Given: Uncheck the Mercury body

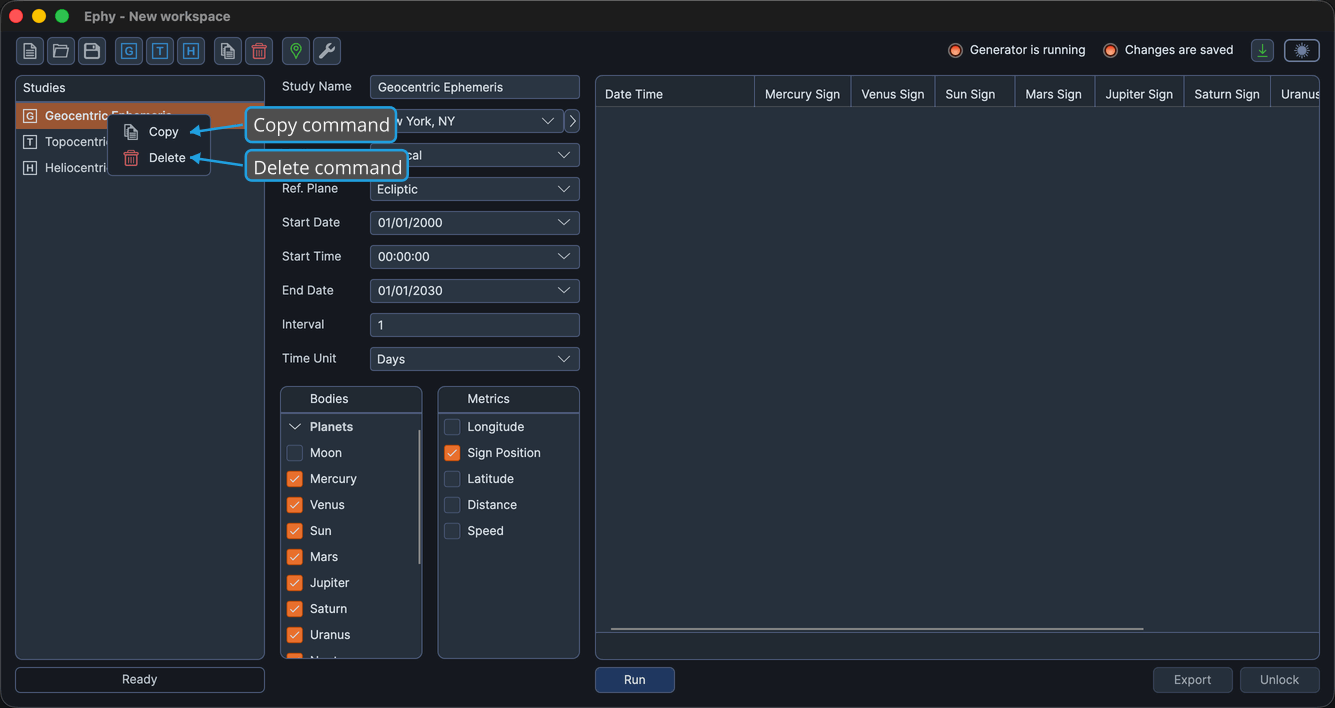Looking at the screenshot, I should (295, 479).
